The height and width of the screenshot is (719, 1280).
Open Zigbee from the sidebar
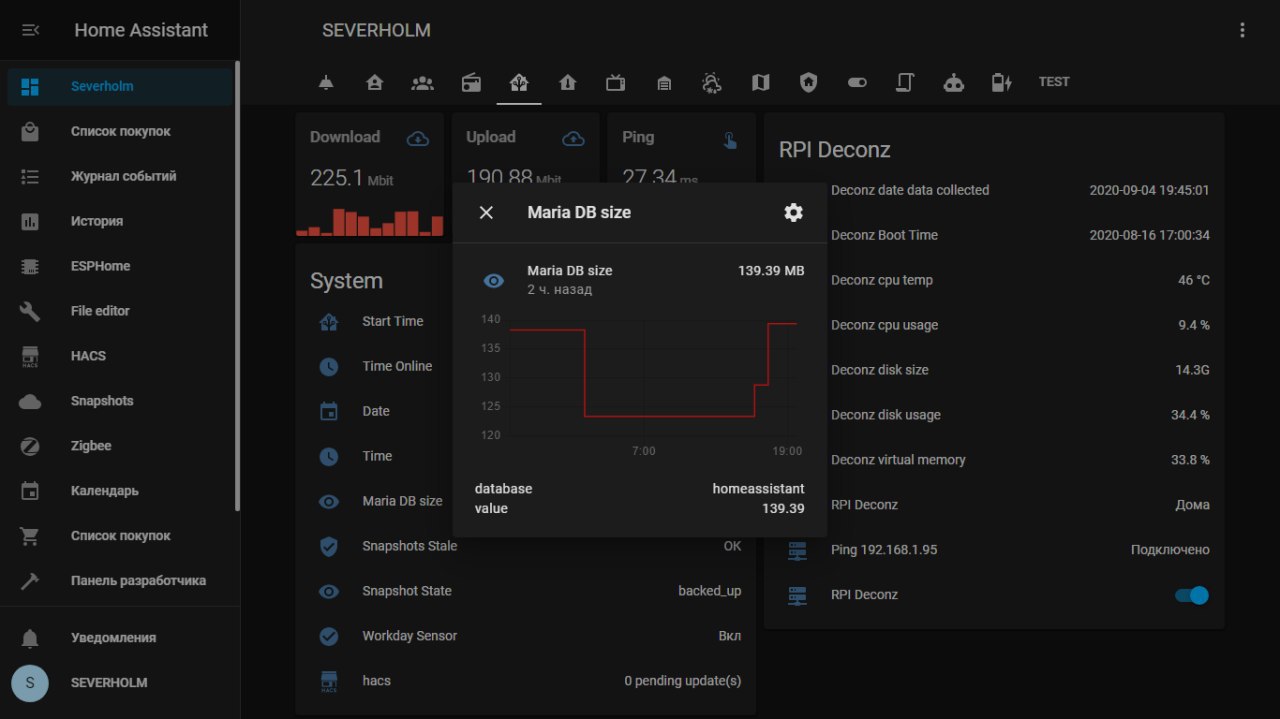[x=120, y=446]
